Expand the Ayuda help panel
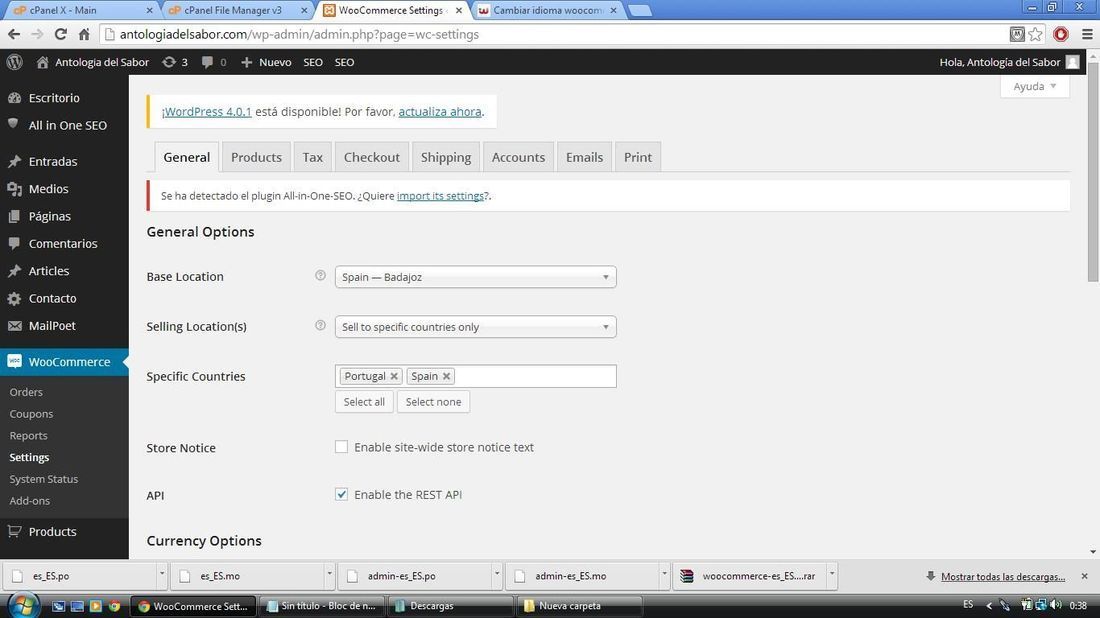 point(1035,86)
